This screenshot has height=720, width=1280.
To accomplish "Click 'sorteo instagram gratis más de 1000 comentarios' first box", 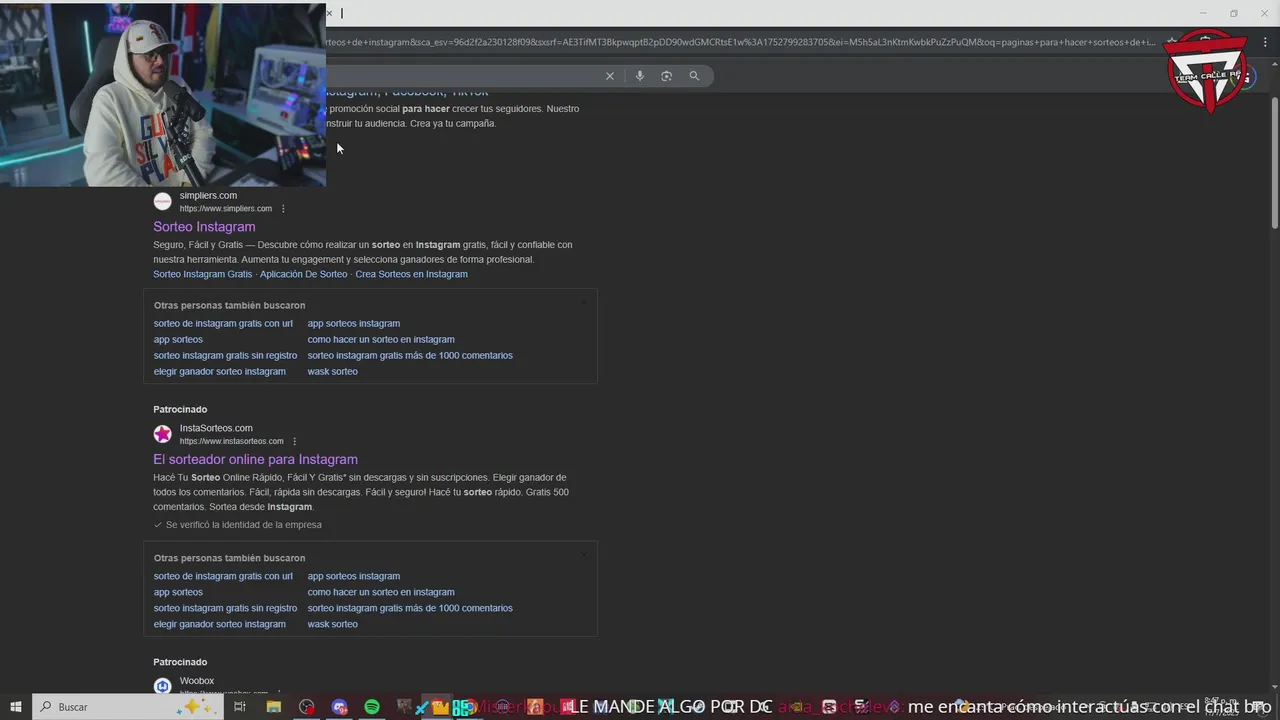I will (410, 355).
